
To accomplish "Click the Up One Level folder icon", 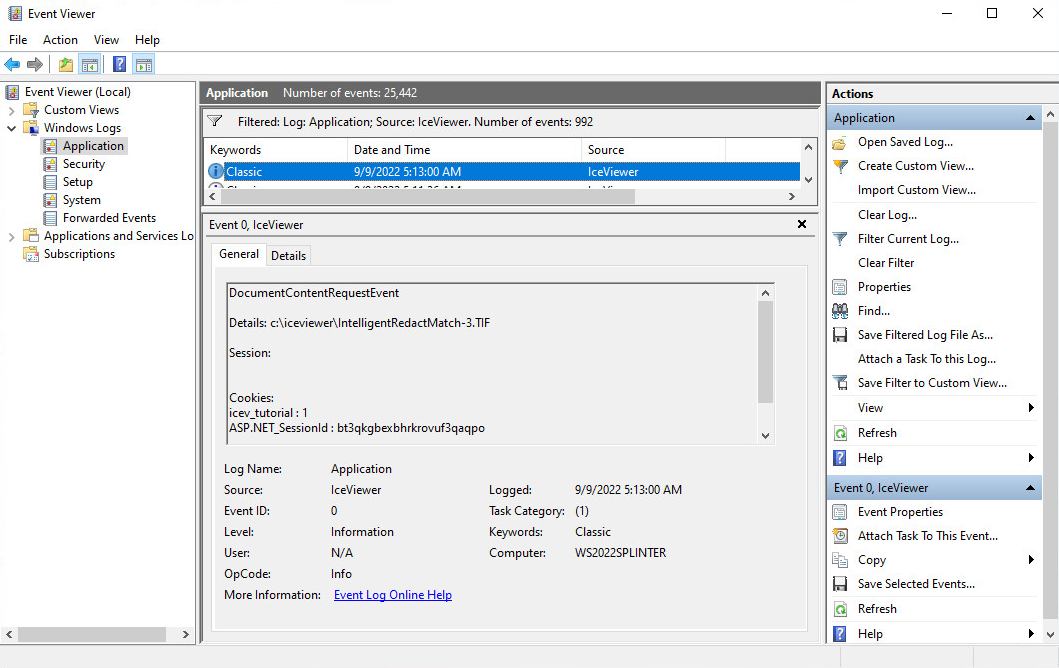I will (x=65, y=65).
